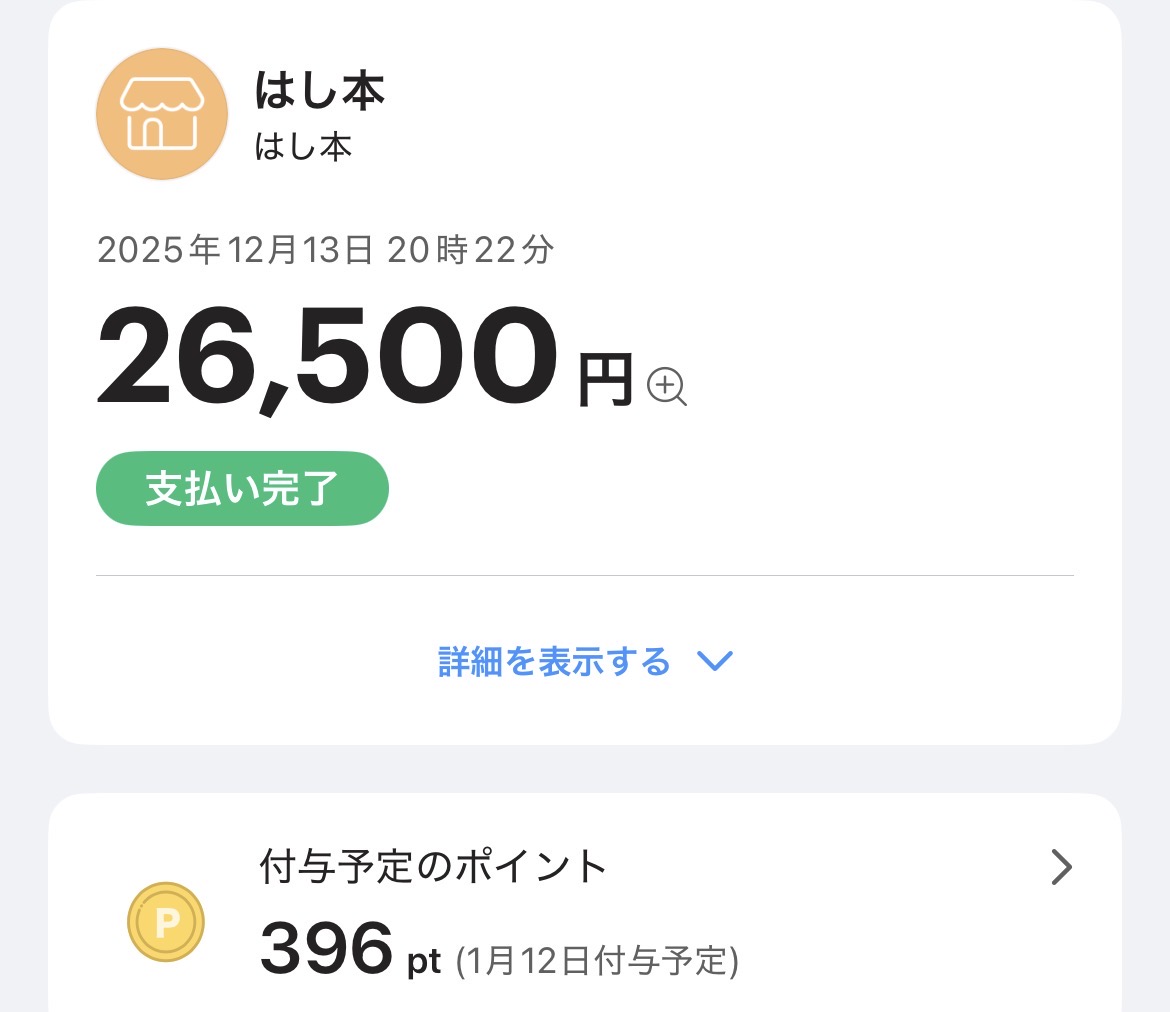The image size is (1170, 1012).
Task: Tap the 20時22分 payment time
Action: pos(466,250)
